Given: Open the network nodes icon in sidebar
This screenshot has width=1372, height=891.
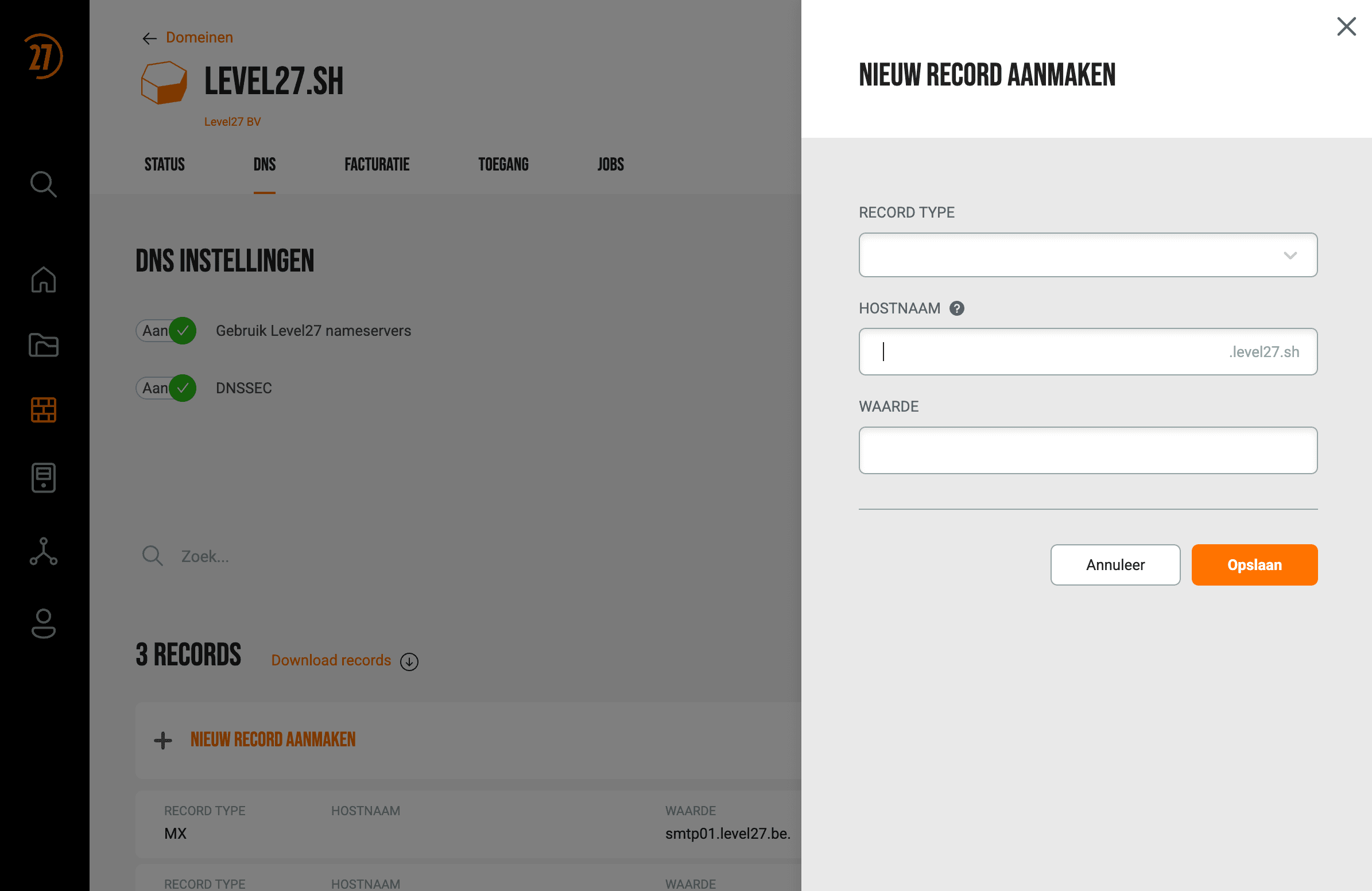Looking at the screenshot, I should pos(43,552).
